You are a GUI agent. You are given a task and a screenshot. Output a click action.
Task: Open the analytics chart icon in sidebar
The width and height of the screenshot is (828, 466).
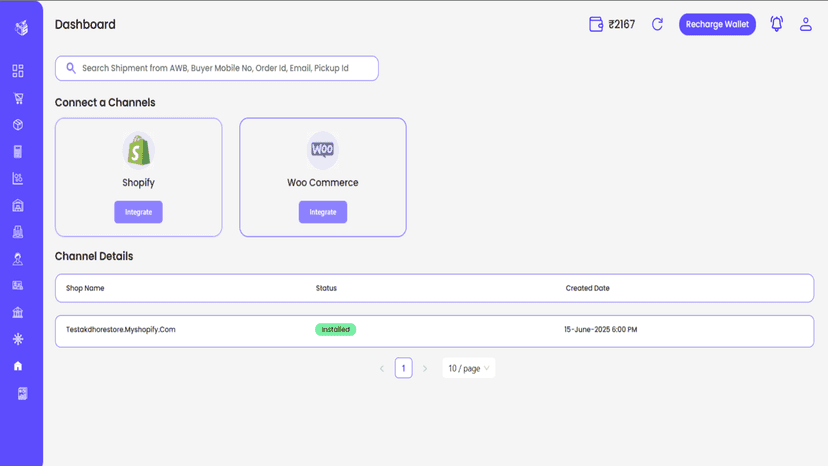[x=18, y=179]
